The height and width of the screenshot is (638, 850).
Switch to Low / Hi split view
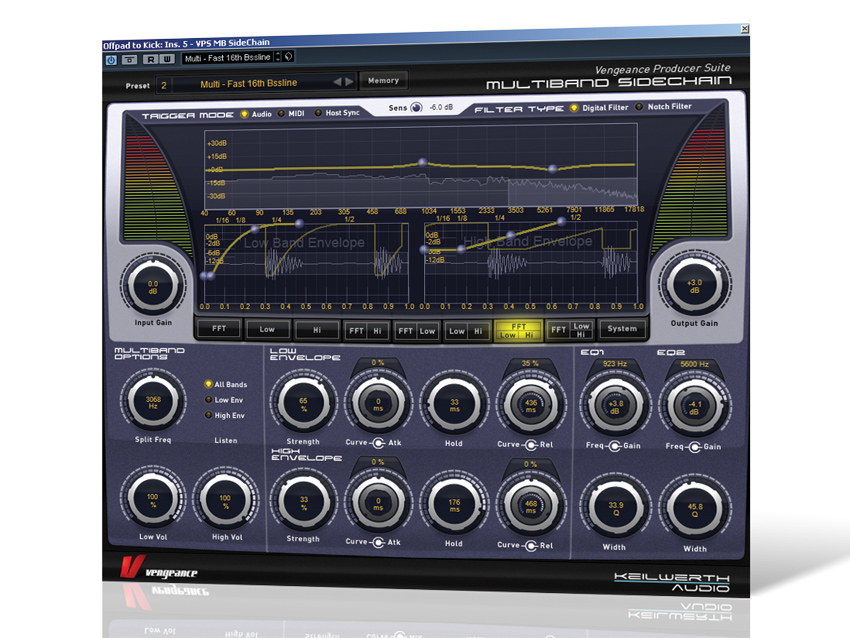(x=466, y=331)
